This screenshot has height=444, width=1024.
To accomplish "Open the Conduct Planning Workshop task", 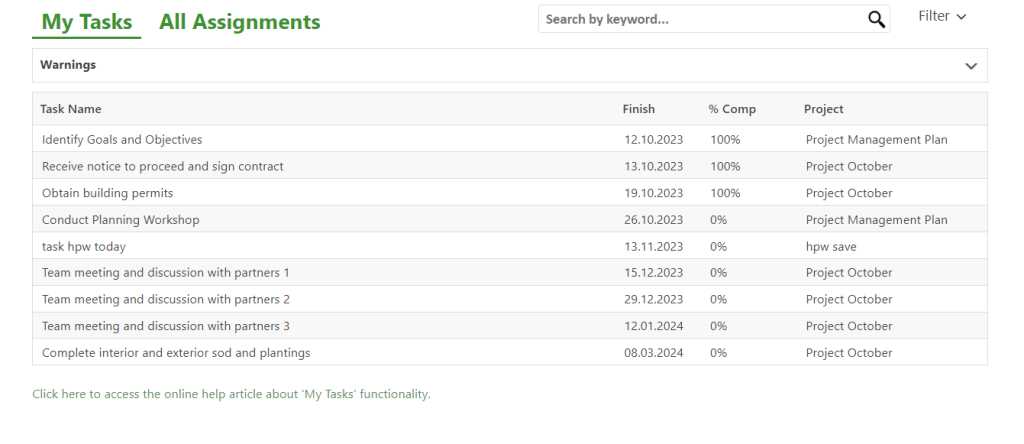I will click(x=121, y=220).
